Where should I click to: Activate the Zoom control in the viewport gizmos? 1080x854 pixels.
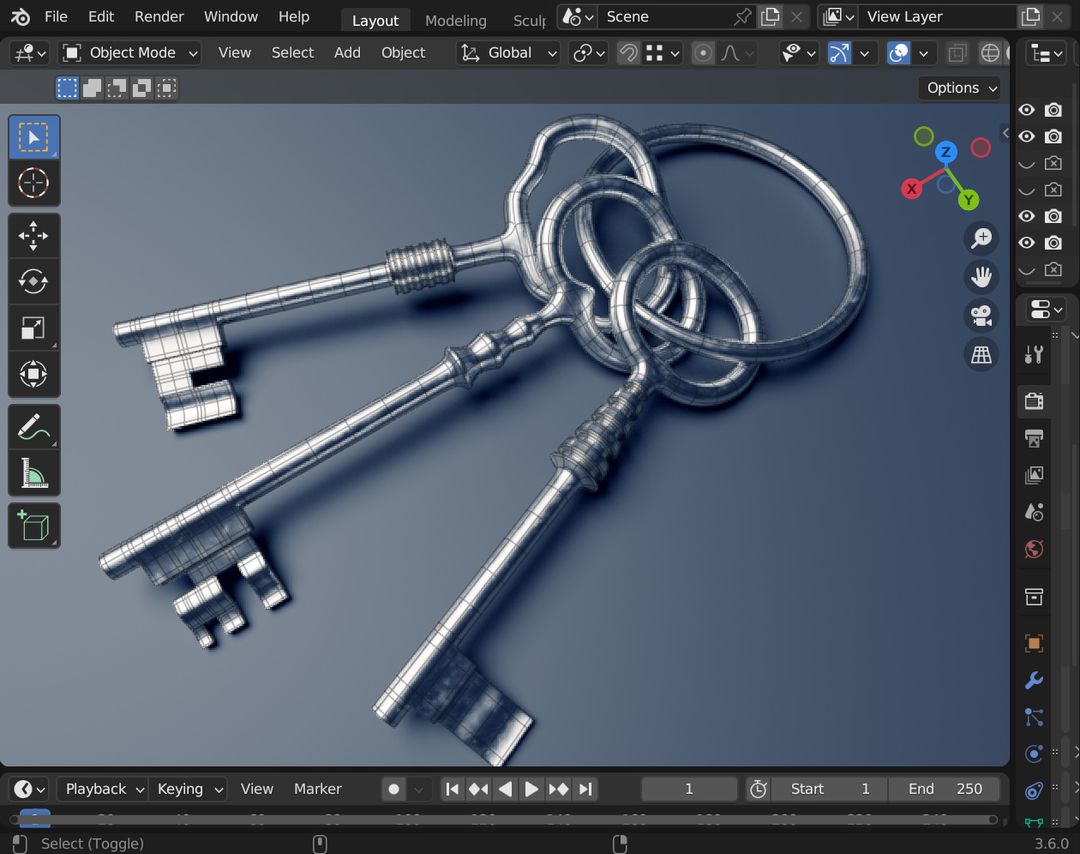coord(981,237)
